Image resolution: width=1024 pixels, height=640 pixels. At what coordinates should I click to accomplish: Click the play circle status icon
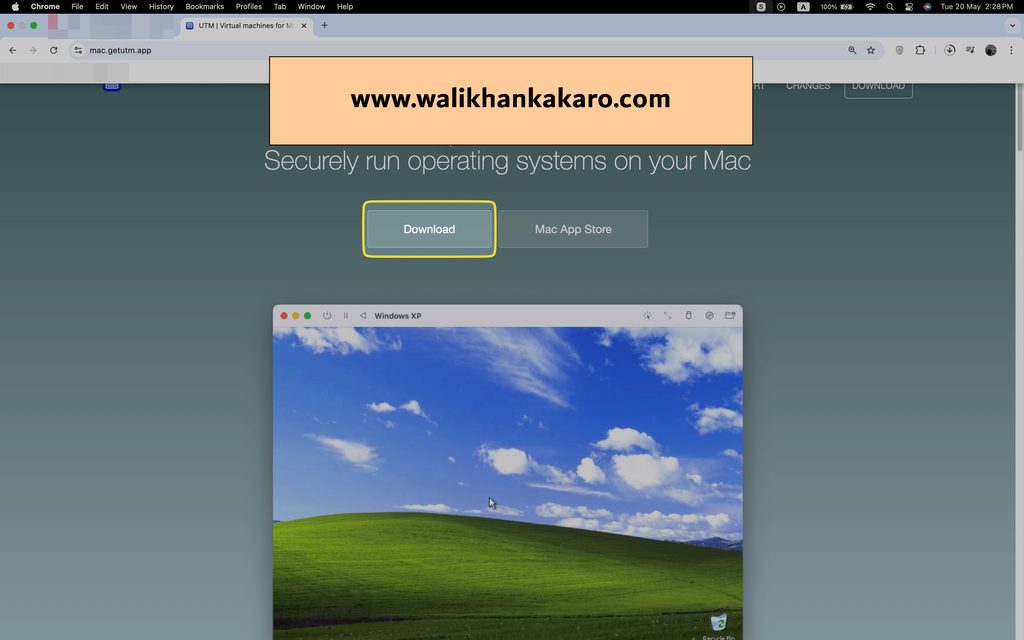pyautogui.click(x=781, y=7)
